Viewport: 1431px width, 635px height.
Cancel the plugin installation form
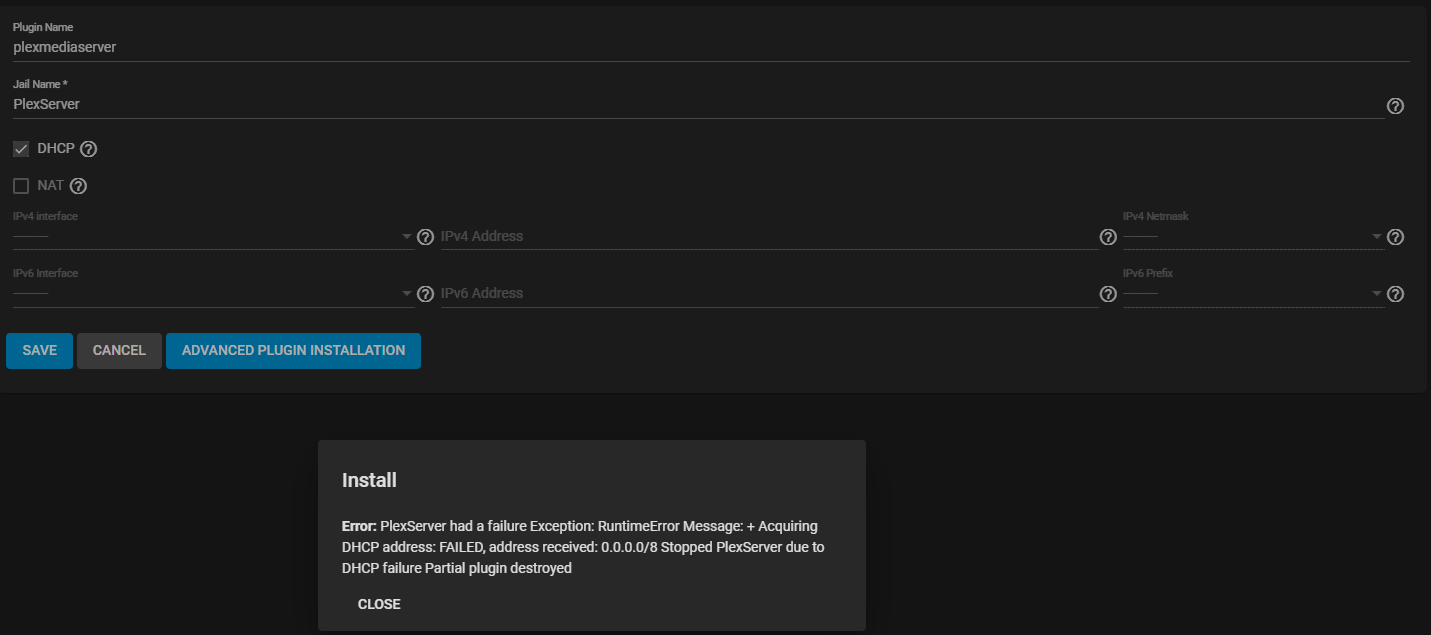click(x=119, y=351)
